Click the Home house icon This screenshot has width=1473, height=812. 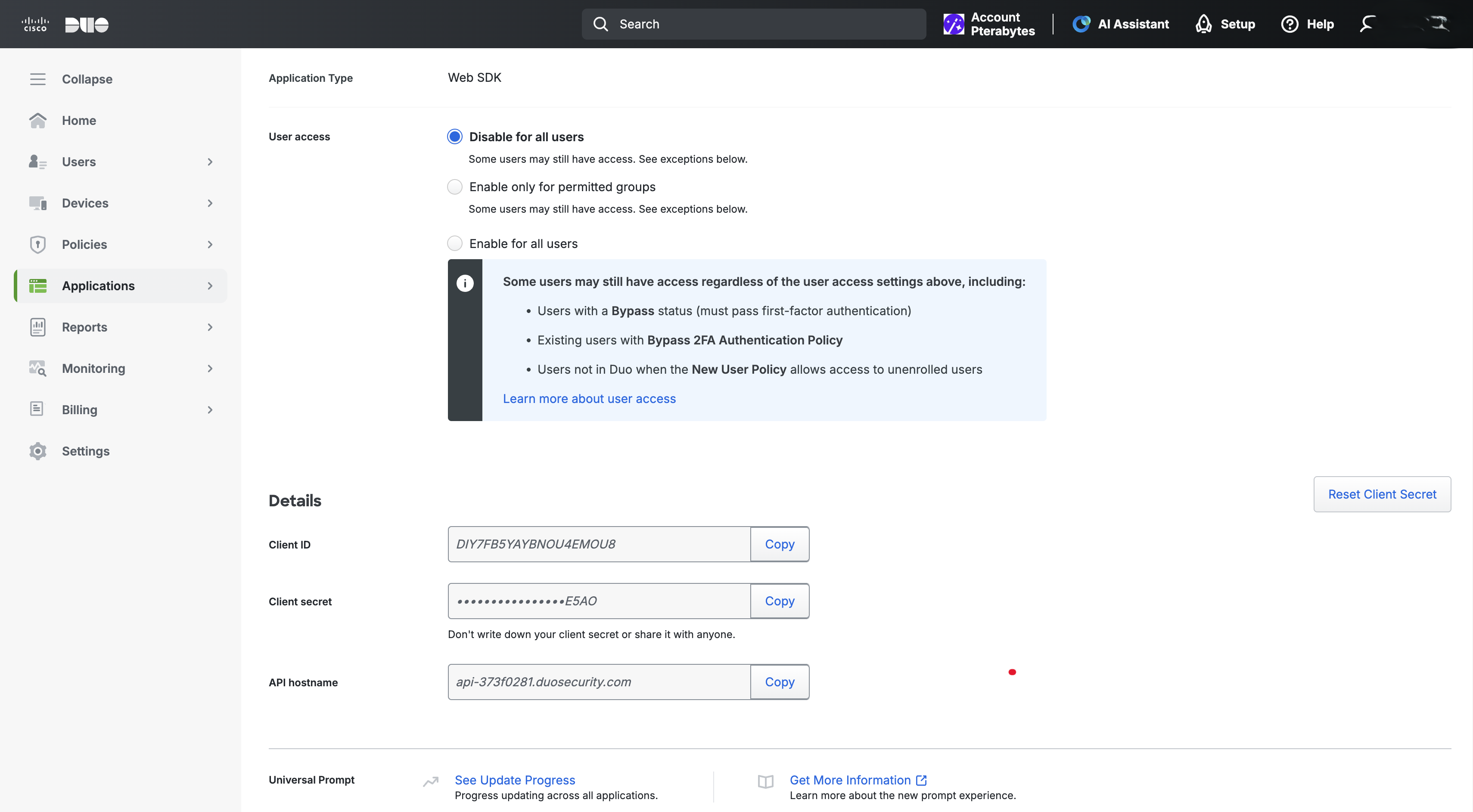(38, 121)
